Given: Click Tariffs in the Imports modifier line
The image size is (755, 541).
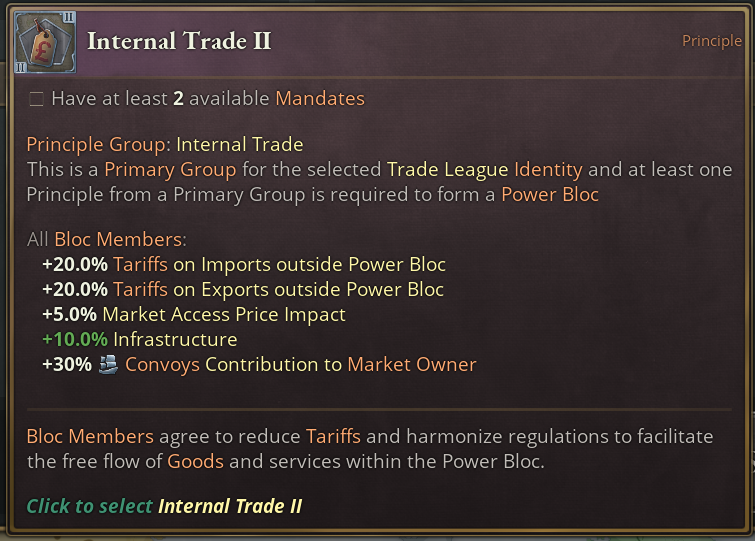Looking at the screenshot, I should click(140, 265).
